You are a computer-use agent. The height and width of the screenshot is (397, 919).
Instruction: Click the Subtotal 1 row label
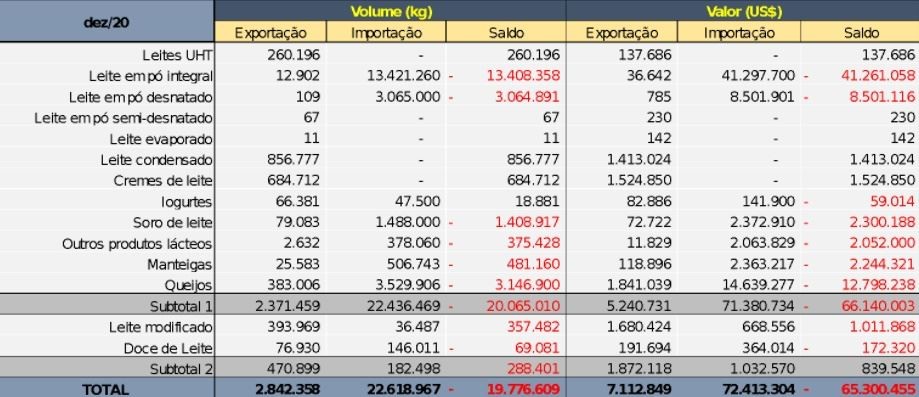tap(181, 306)
